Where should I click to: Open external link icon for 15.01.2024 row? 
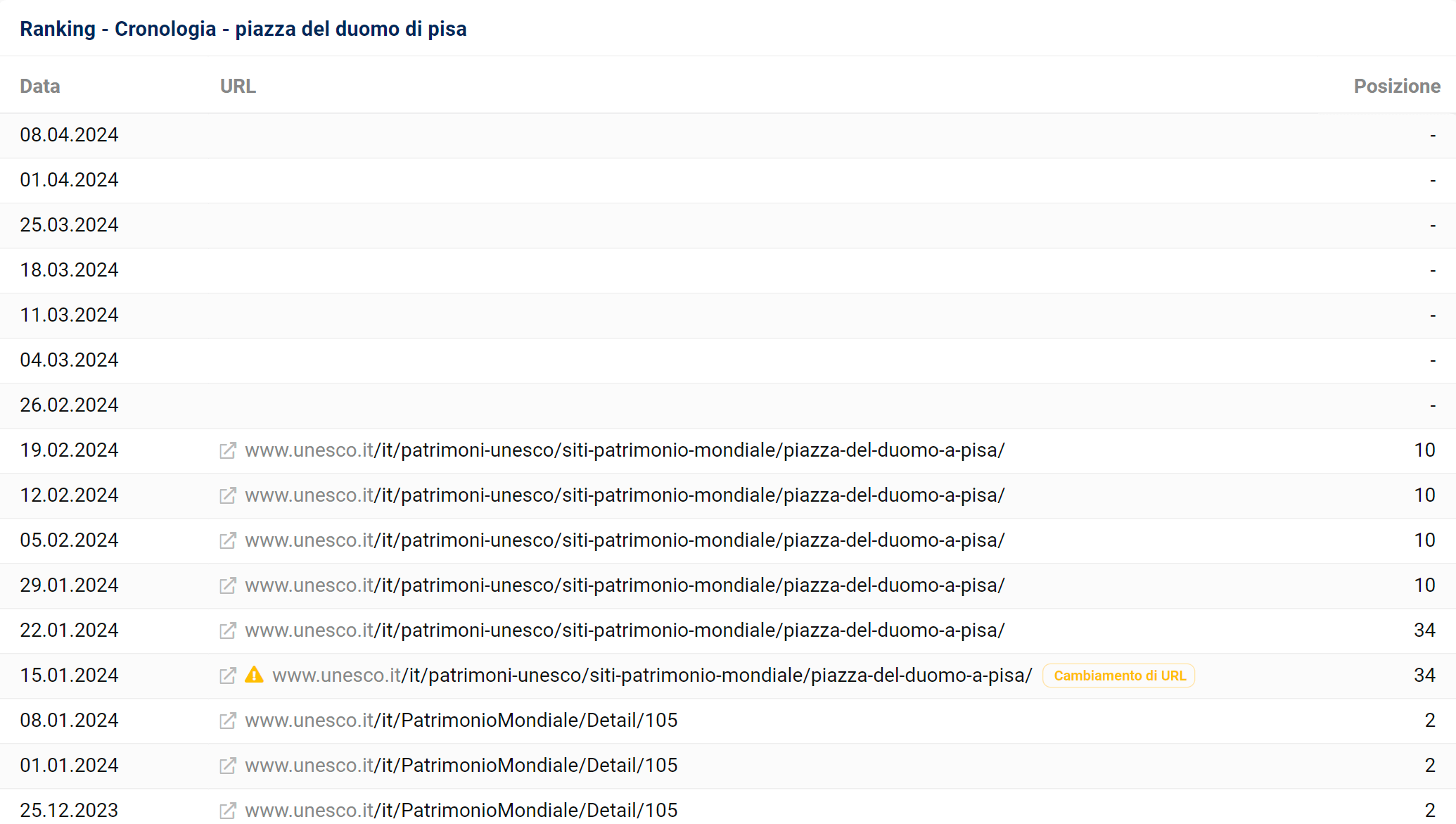[x=227, y=676]
